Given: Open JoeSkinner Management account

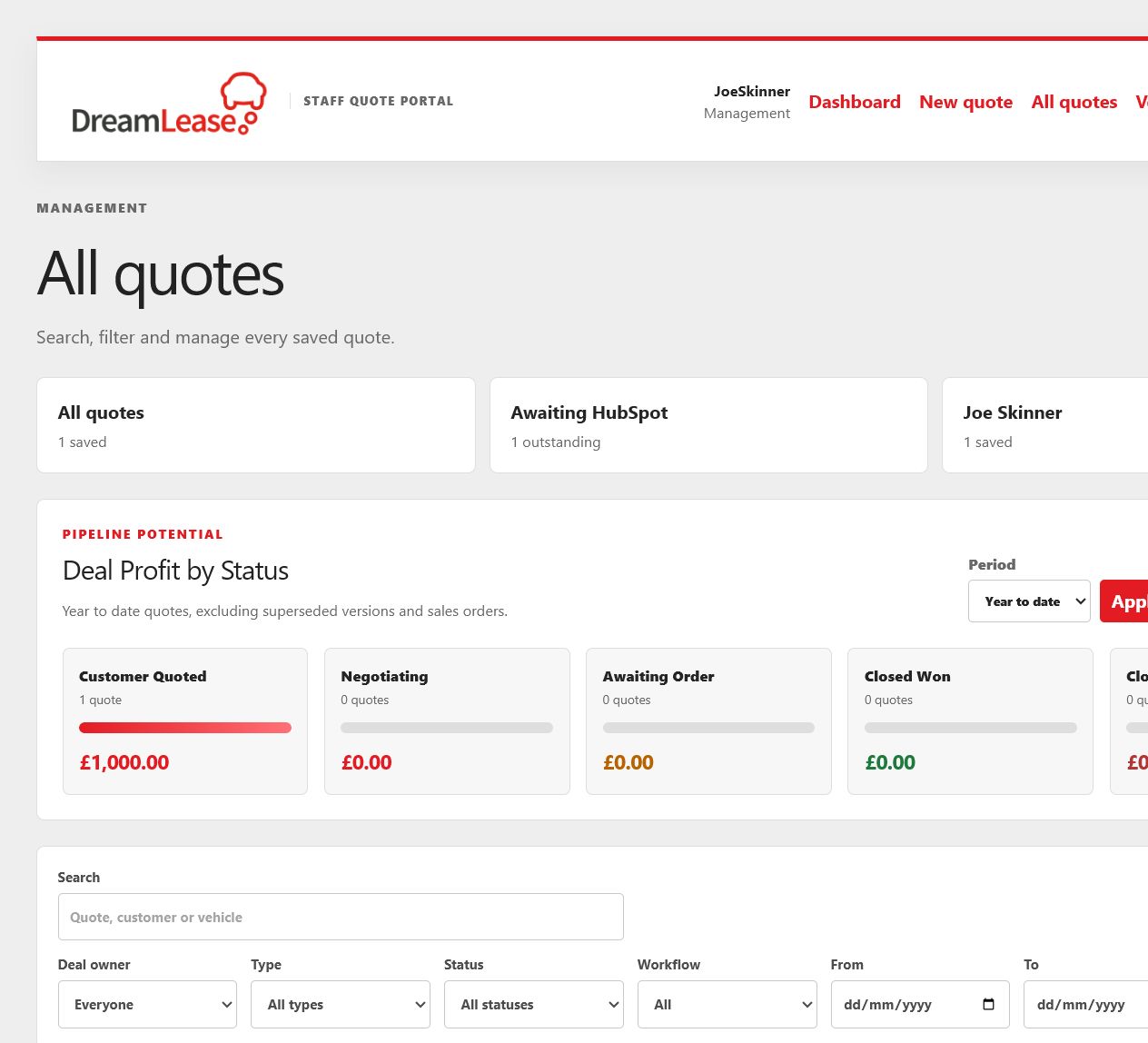Looking at the screenshot, I should coord(747,102).
